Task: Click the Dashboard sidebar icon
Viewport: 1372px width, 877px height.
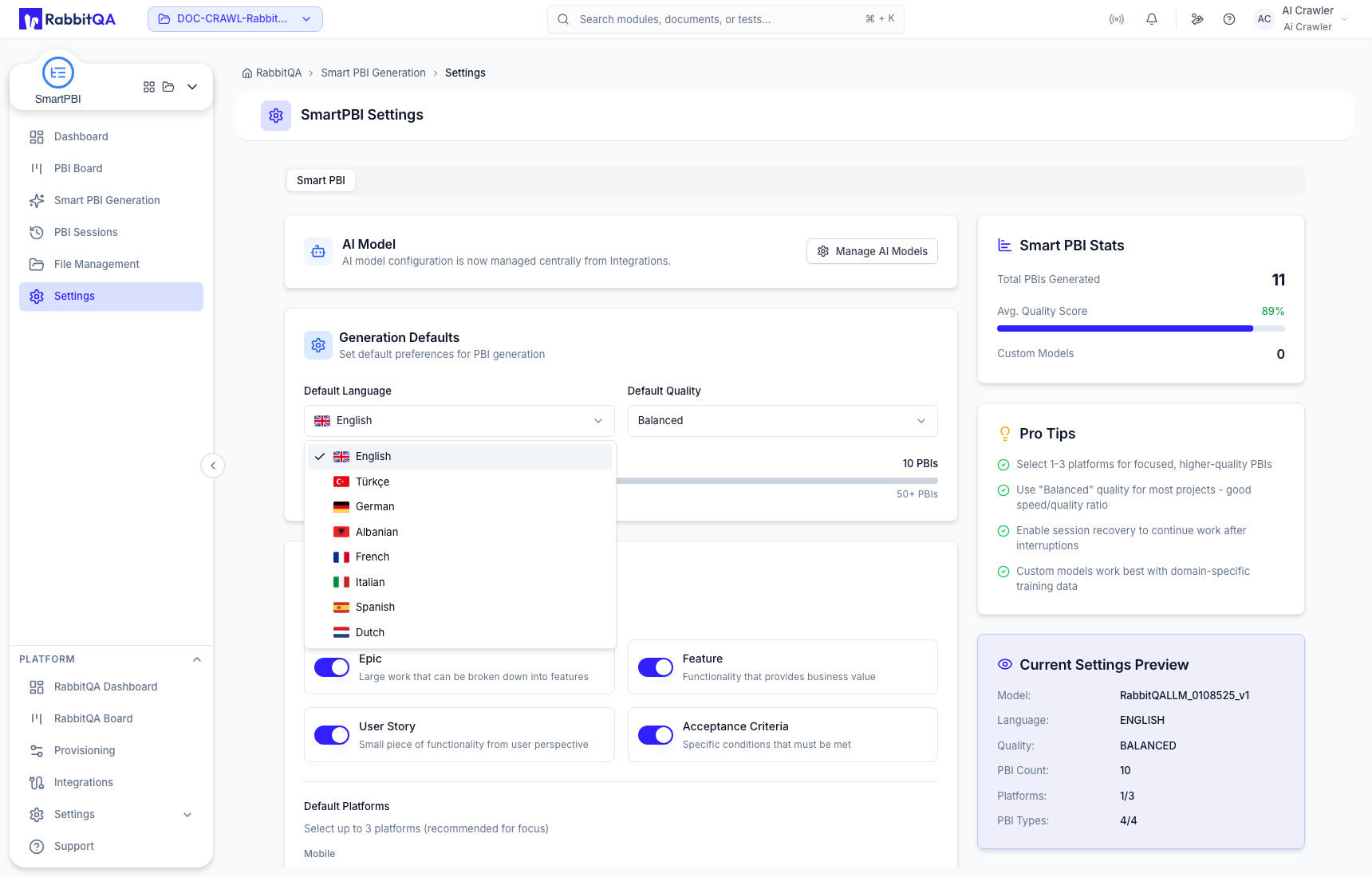Action: click(37, 137)
